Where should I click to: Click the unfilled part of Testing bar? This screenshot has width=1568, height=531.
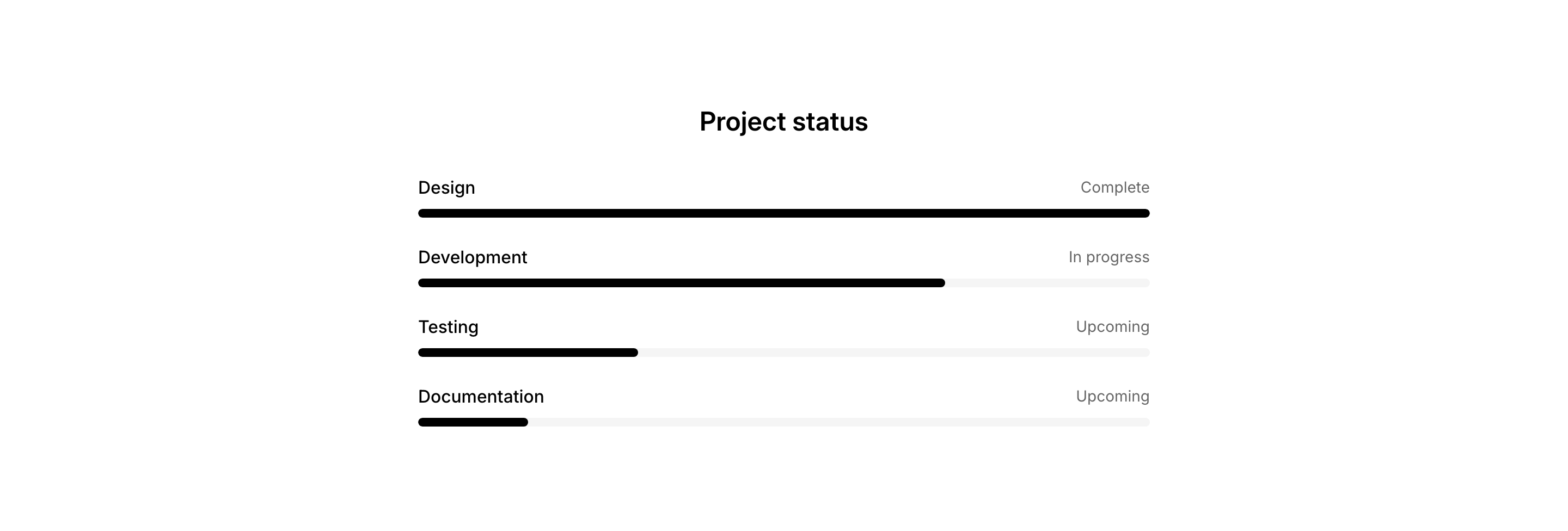coord(893,353)
